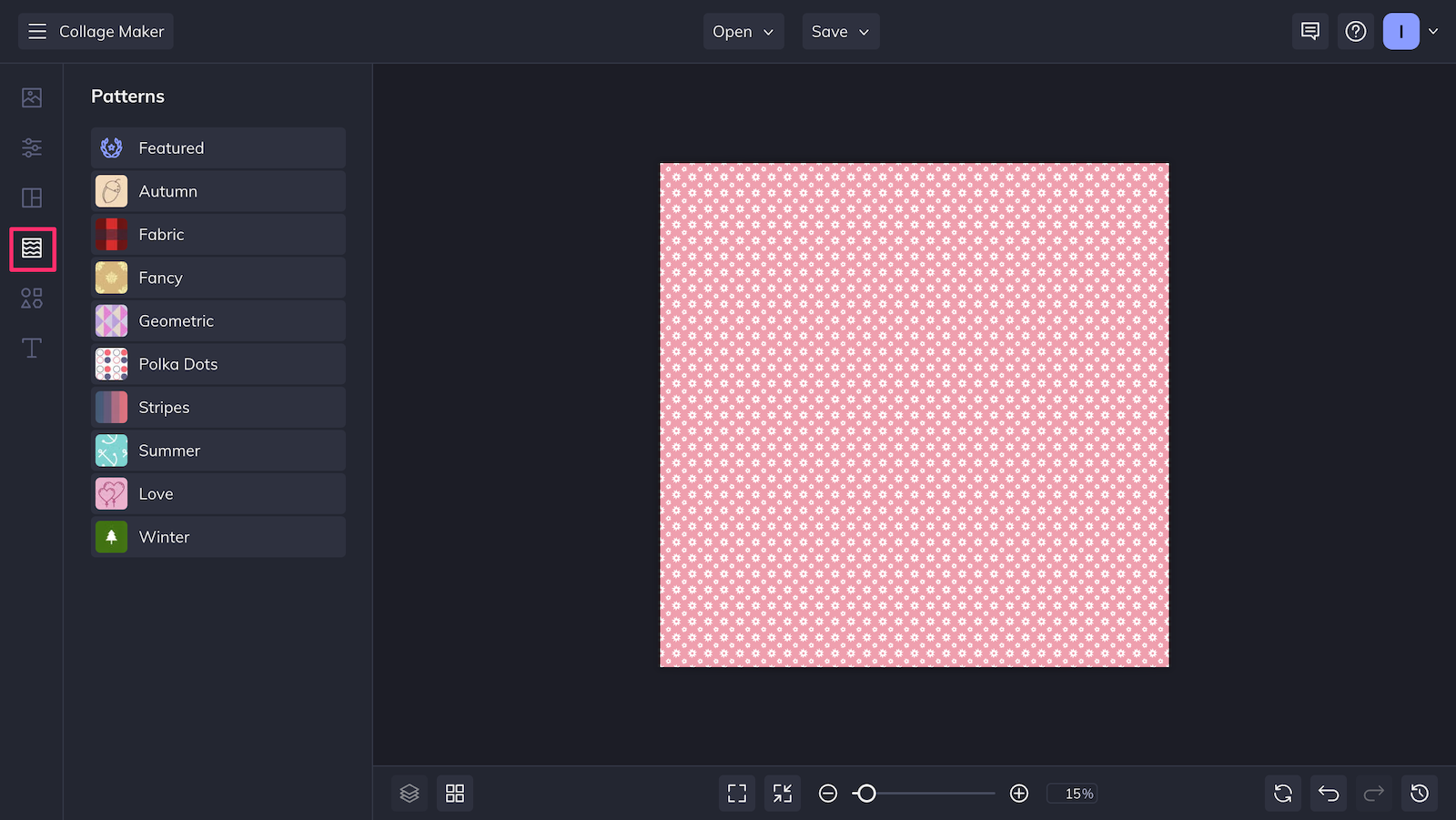Select the Text tool sidebar icon
Viewport: 1456px width, 820px height.
pos(32,349)
